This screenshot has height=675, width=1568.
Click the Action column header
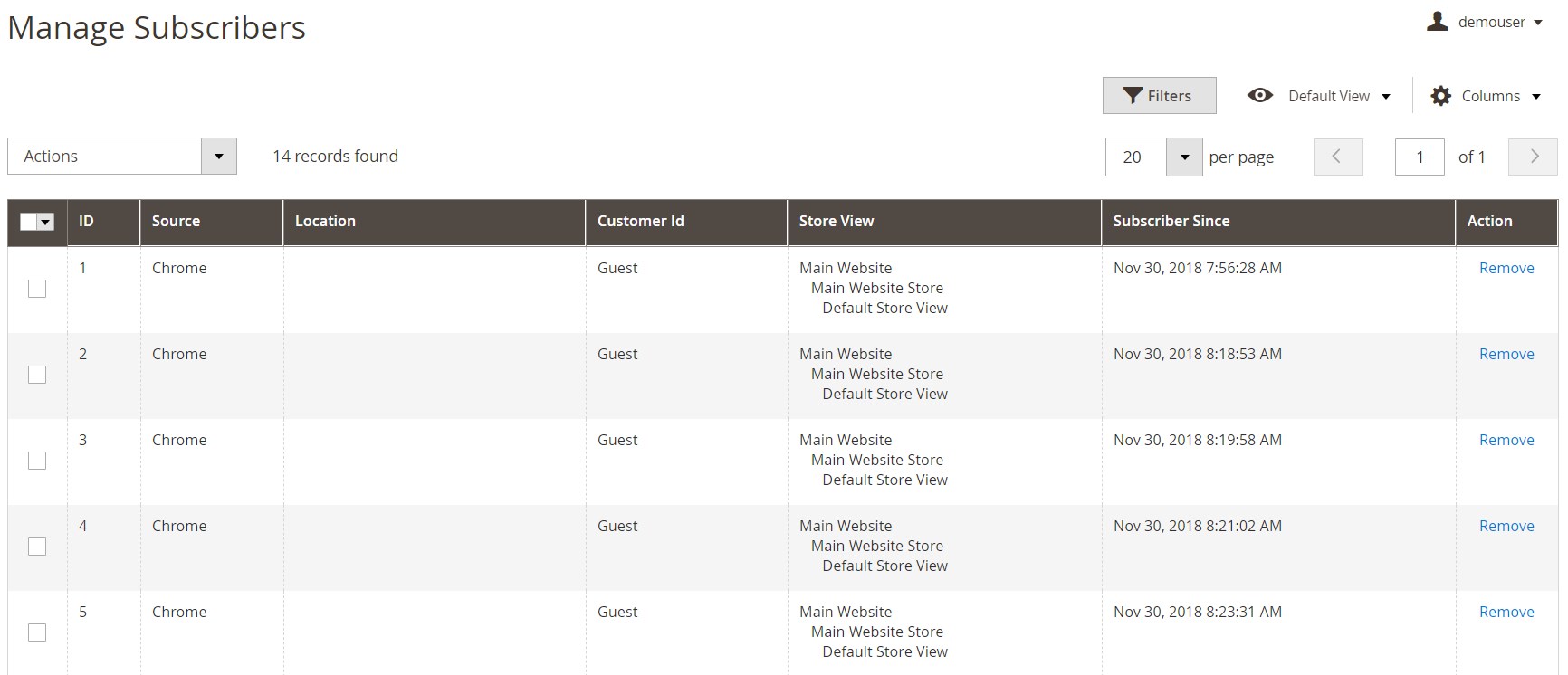pyautogui.click(x=1506, y=222)
